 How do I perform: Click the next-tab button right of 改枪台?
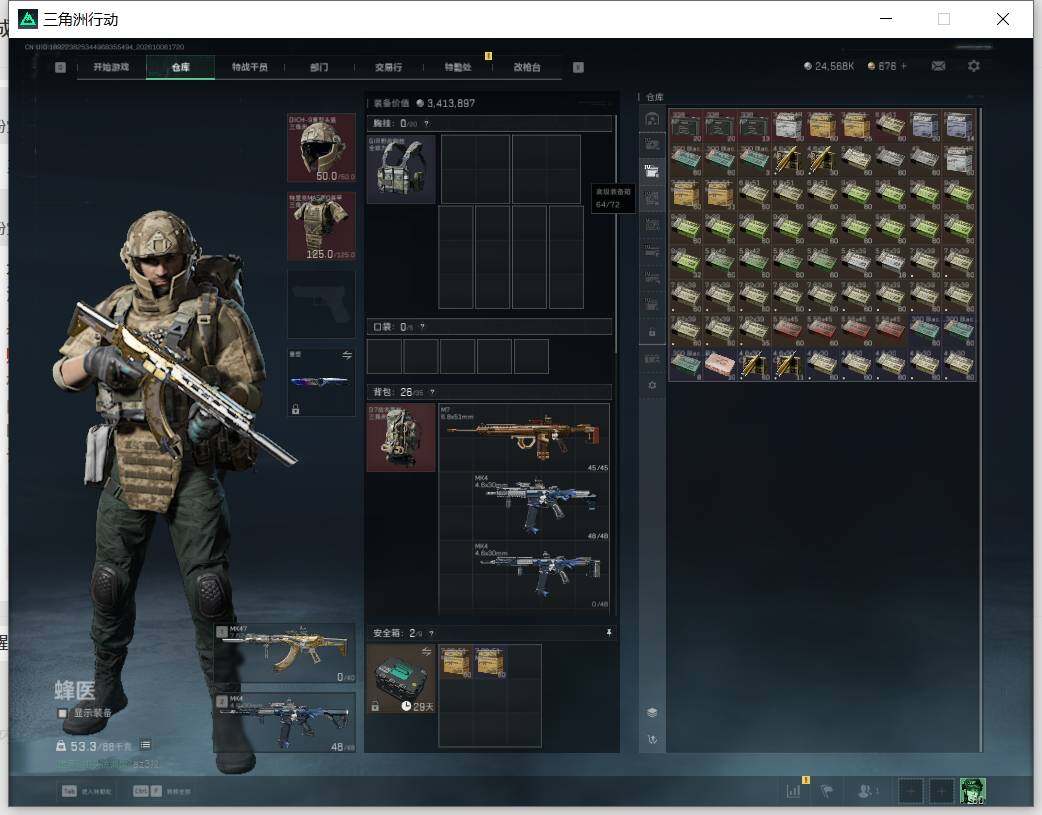pyautogui.click(x=578, y=67)
